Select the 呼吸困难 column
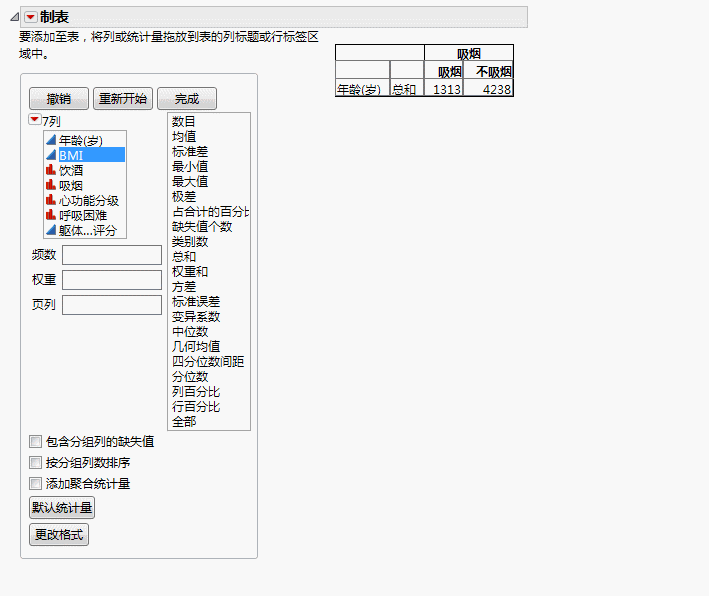Screen dimensions: 709x596 coord(85,215)
